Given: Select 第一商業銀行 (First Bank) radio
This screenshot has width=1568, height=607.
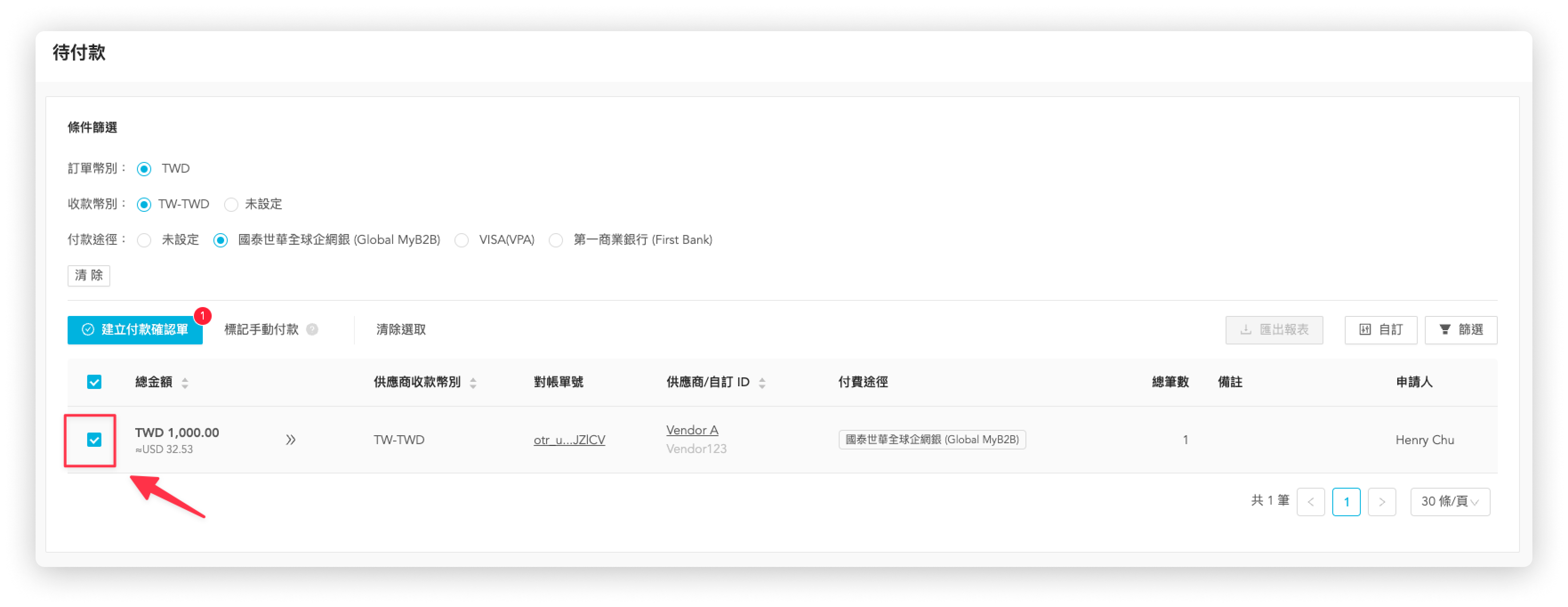Looking at the screenshot, I should 556,240.
